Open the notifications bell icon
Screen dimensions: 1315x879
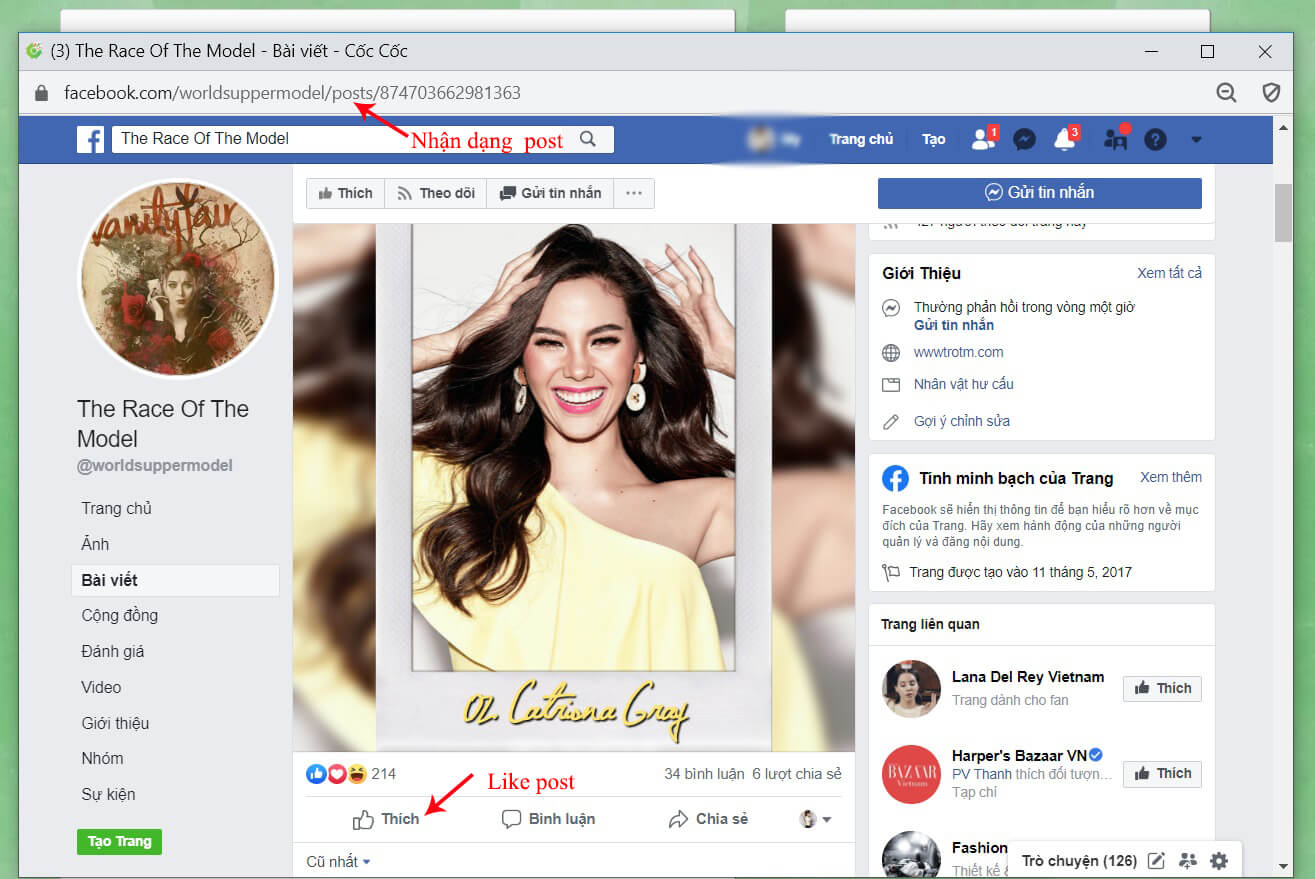(1063, 139)
